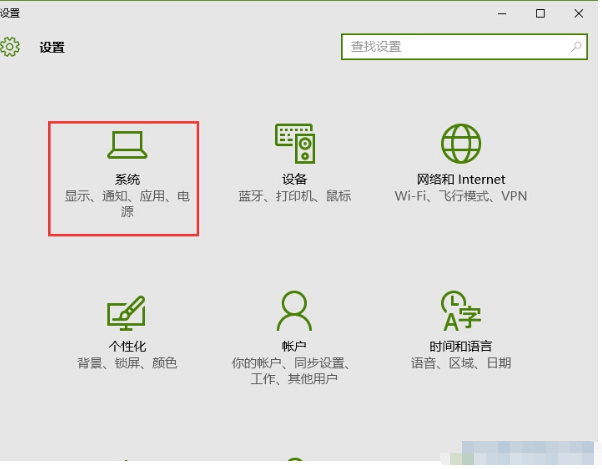Screen dimensions: 602x469
Task: Click the 设置 heading next to gear
Action: point(52,48)
